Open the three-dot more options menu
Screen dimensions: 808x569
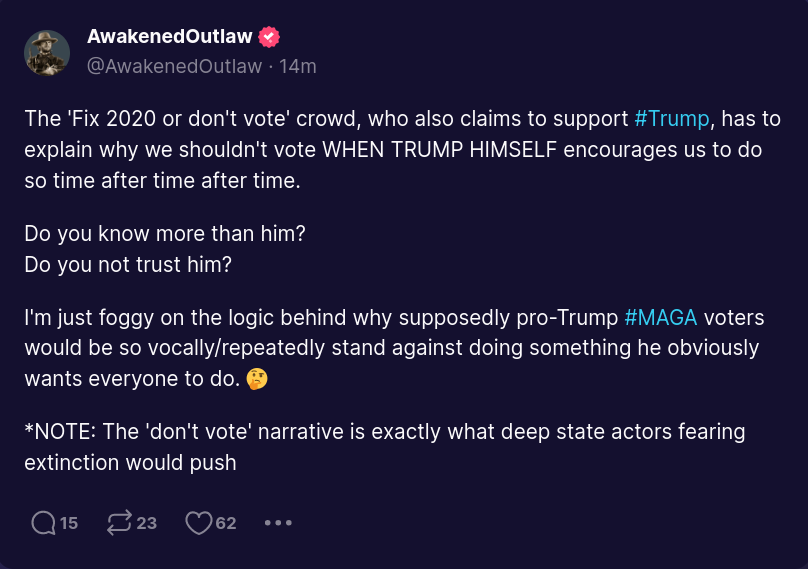278,522
